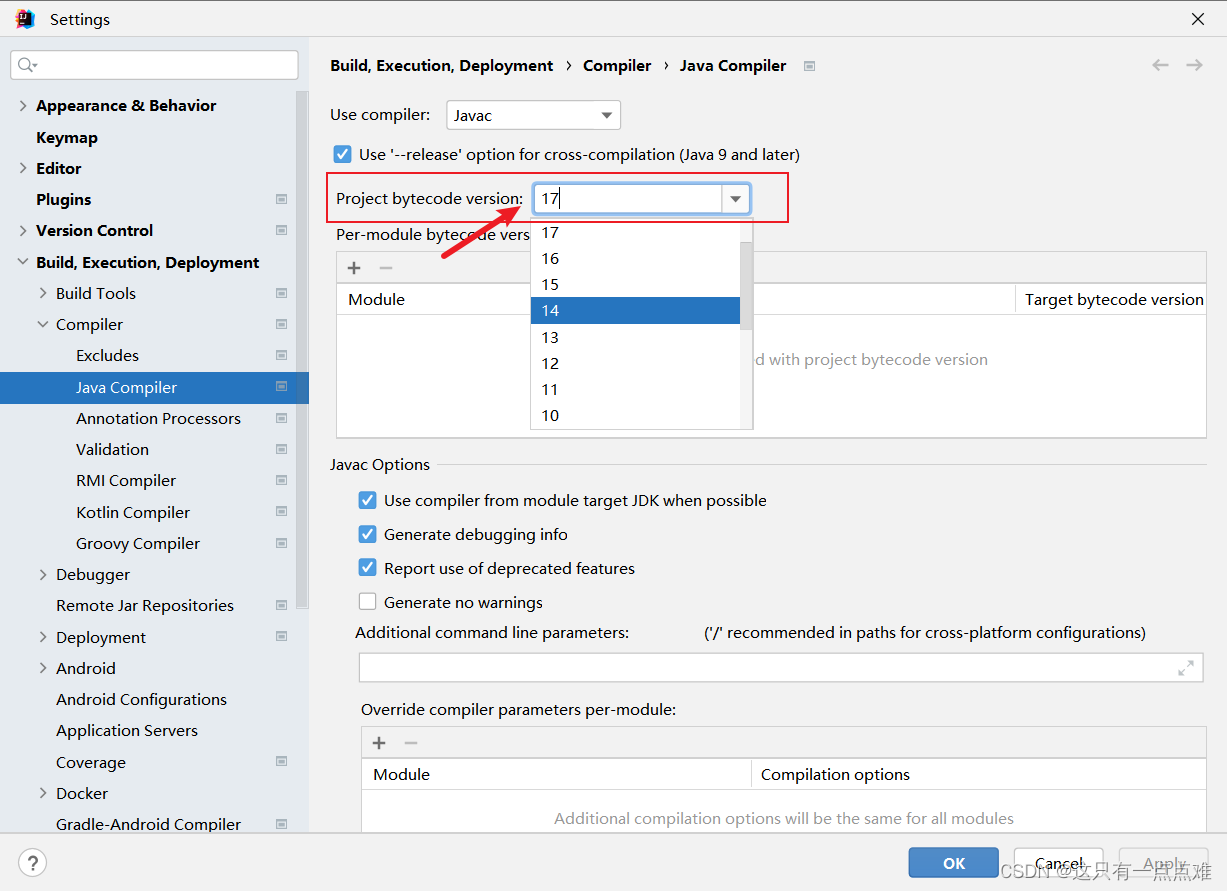Toggle '--release' option for cross-compilation checkbox

[343, 155]
